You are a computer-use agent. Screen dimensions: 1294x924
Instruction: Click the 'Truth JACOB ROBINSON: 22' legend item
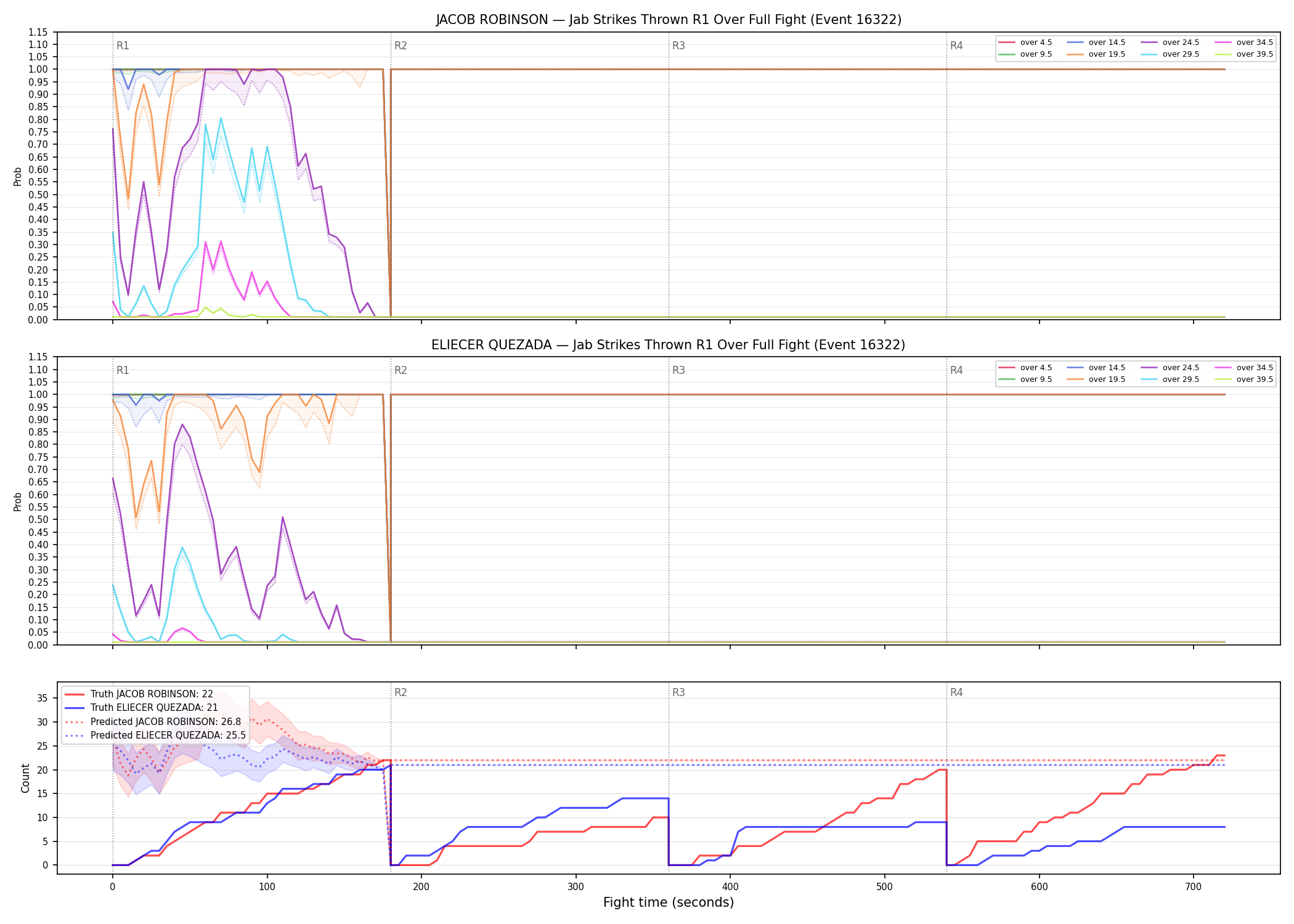coord(139,694)
